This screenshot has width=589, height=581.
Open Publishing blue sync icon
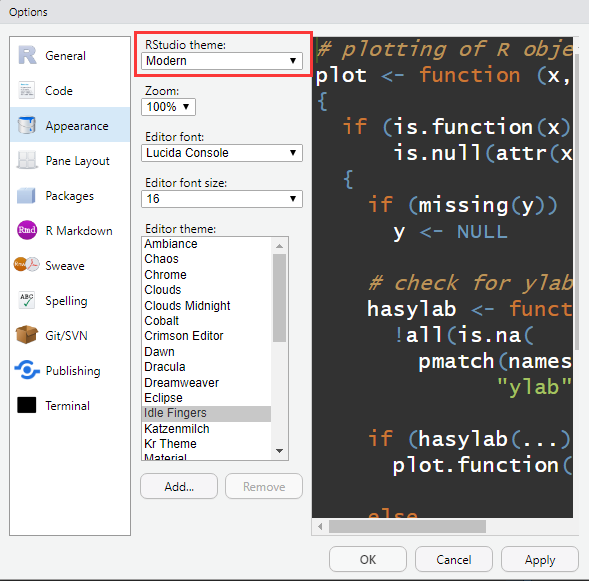click(x=27, y=370)
